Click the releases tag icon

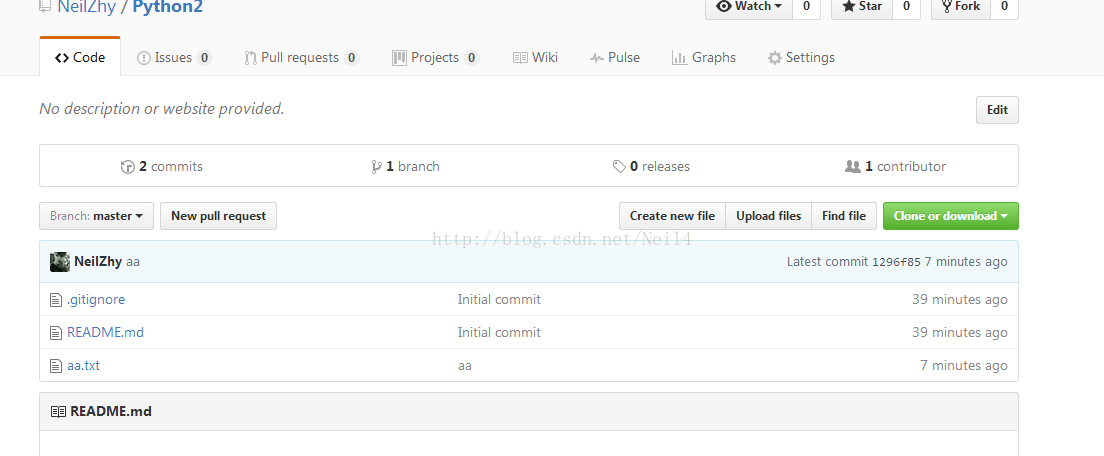619,167
